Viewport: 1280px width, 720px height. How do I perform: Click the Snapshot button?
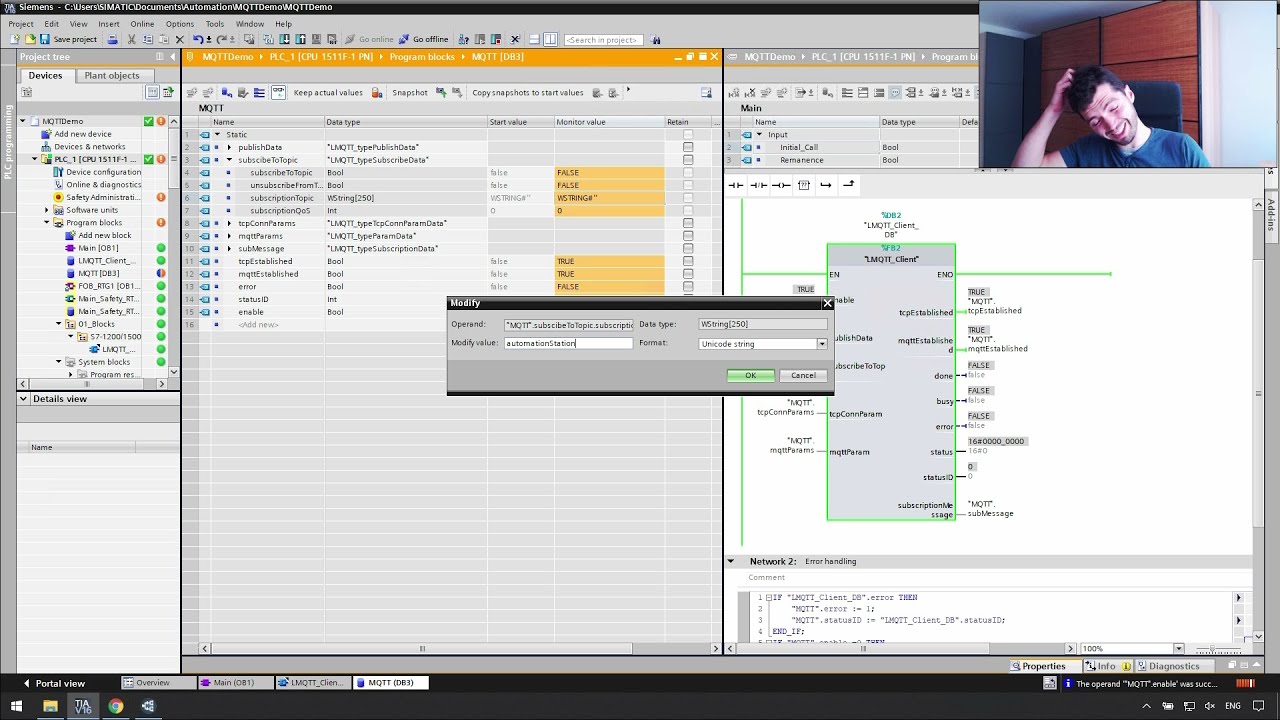409,92
